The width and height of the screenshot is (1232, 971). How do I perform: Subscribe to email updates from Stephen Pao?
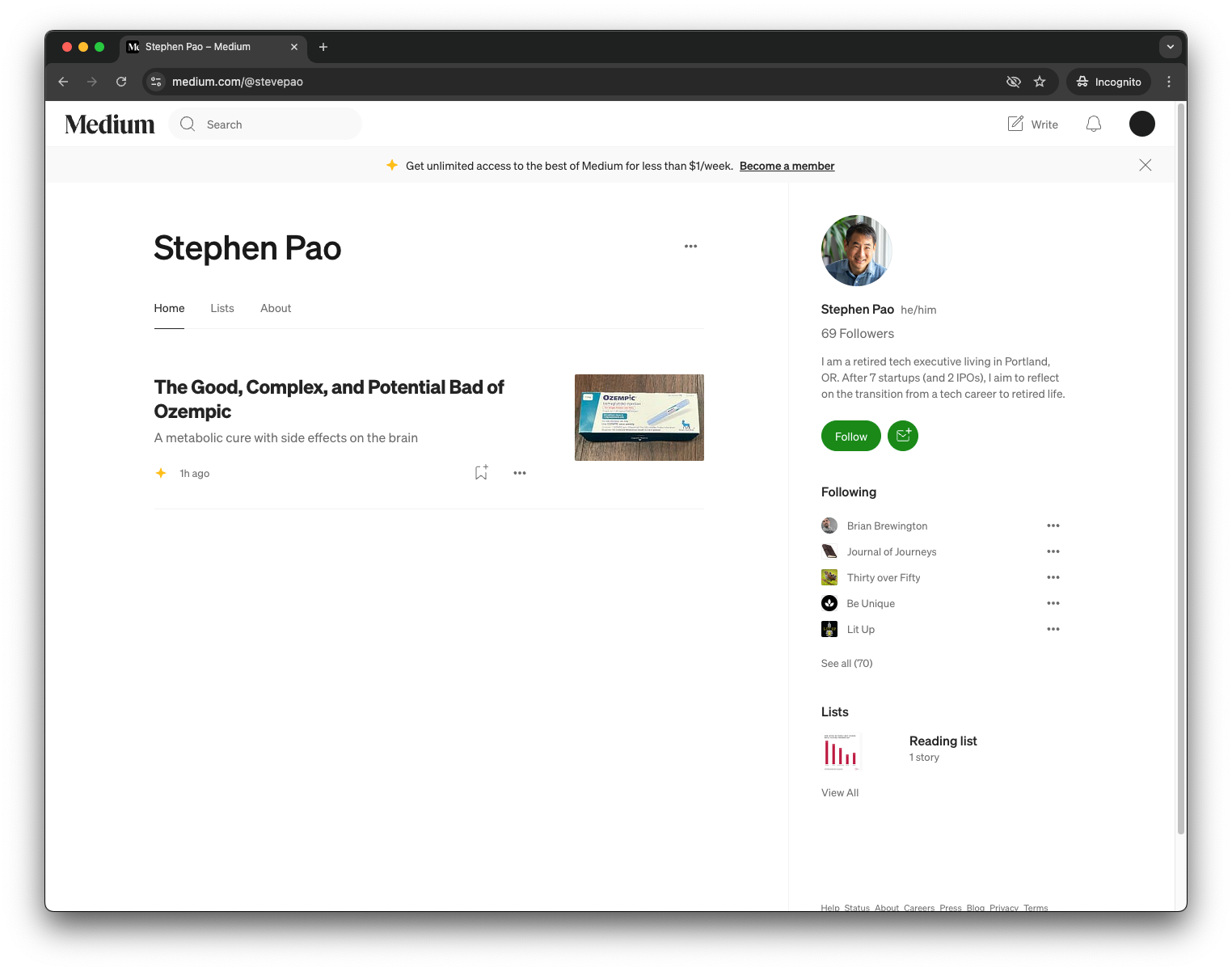[x=903, y=436]
